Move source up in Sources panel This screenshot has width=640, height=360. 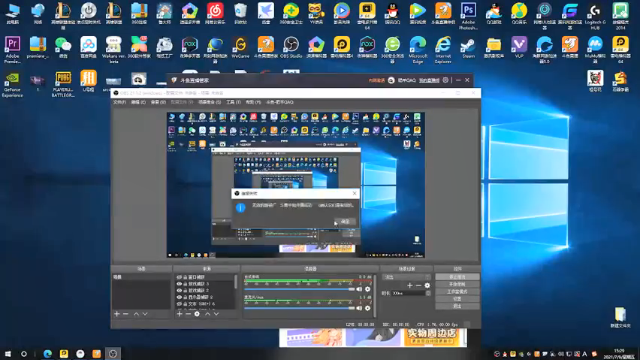[207, 314]
